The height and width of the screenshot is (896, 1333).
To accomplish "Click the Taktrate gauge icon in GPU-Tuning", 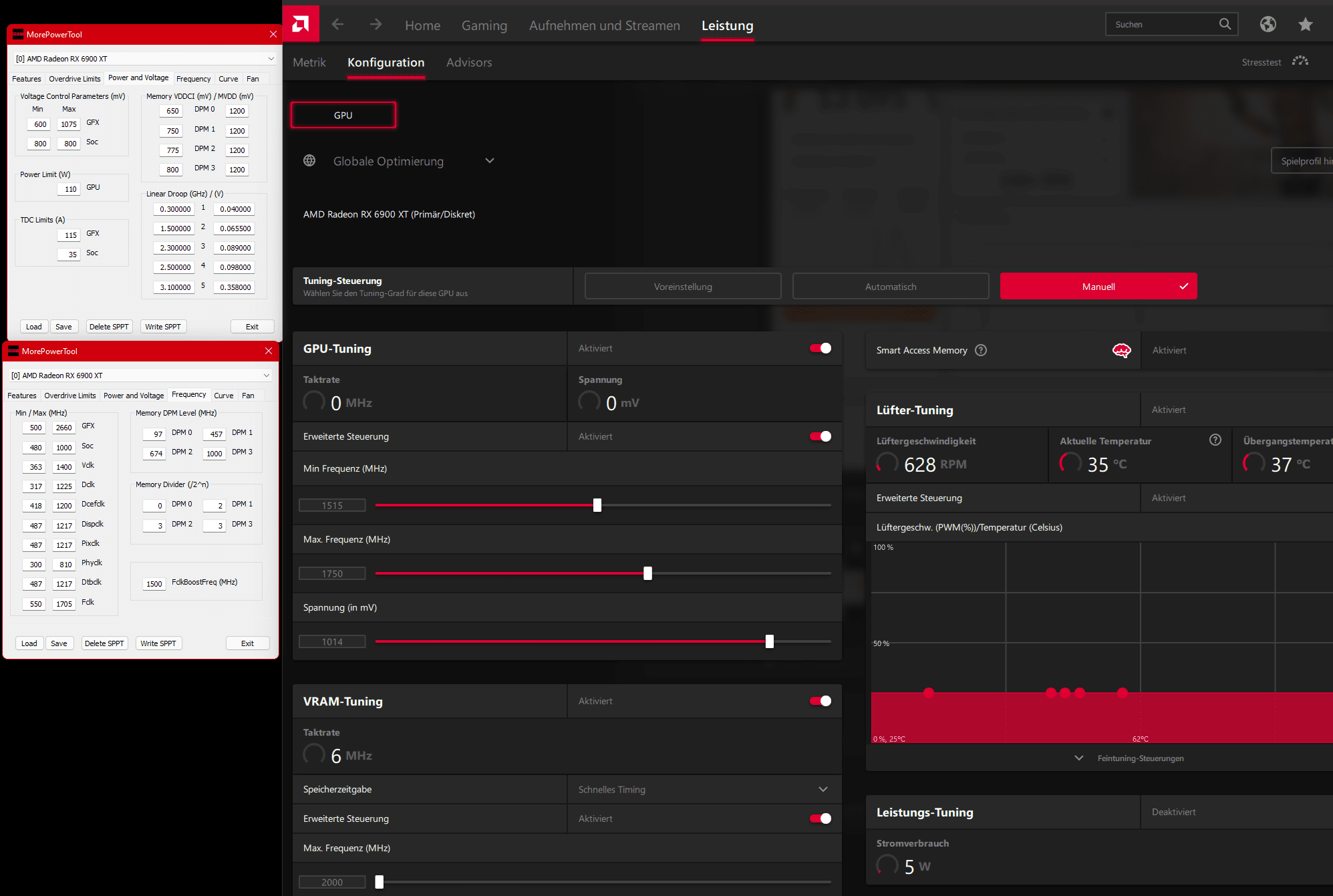I will point(314,402).
